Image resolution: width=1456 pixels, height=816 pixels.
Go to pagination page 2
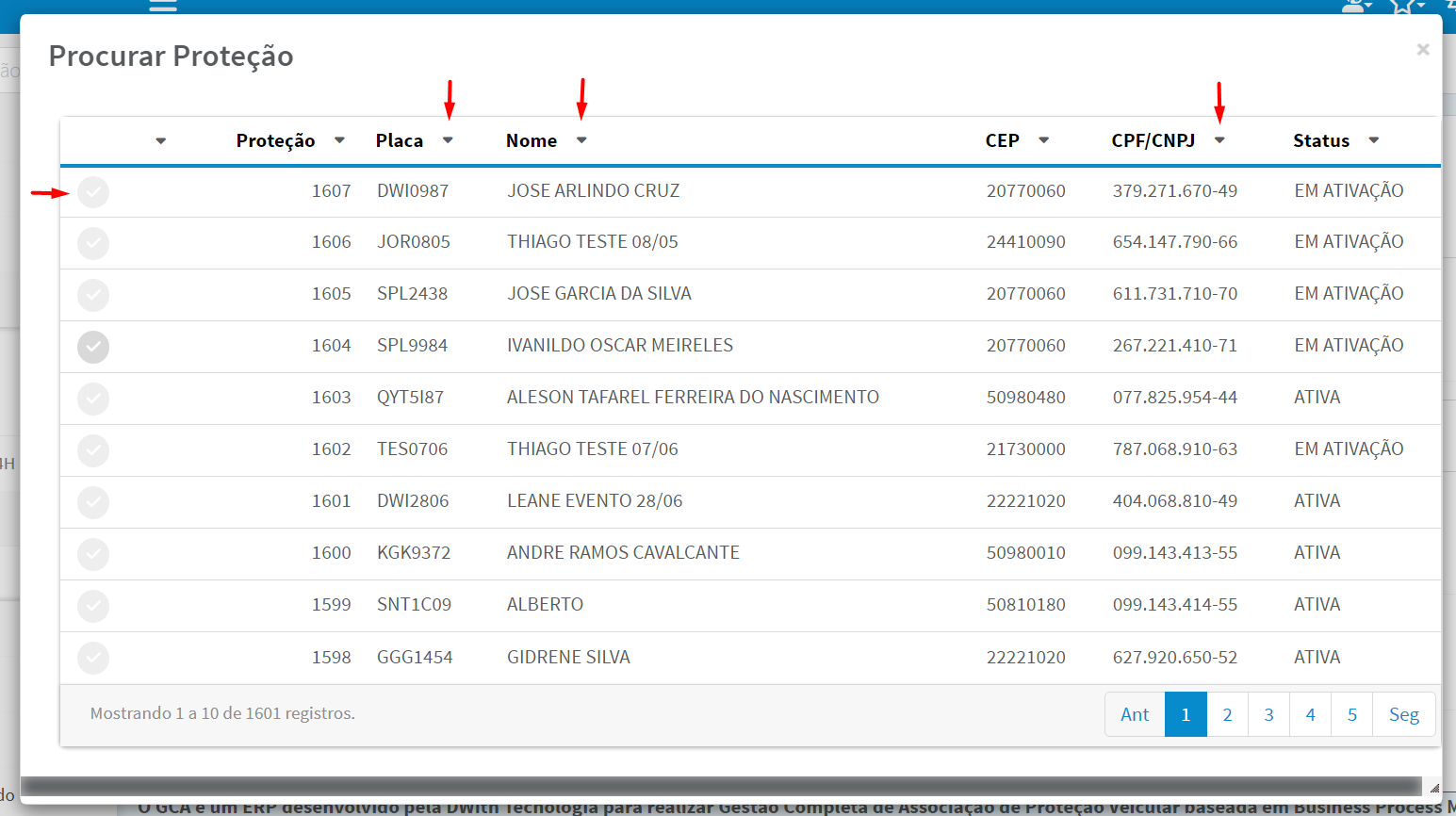(1227, 714)
